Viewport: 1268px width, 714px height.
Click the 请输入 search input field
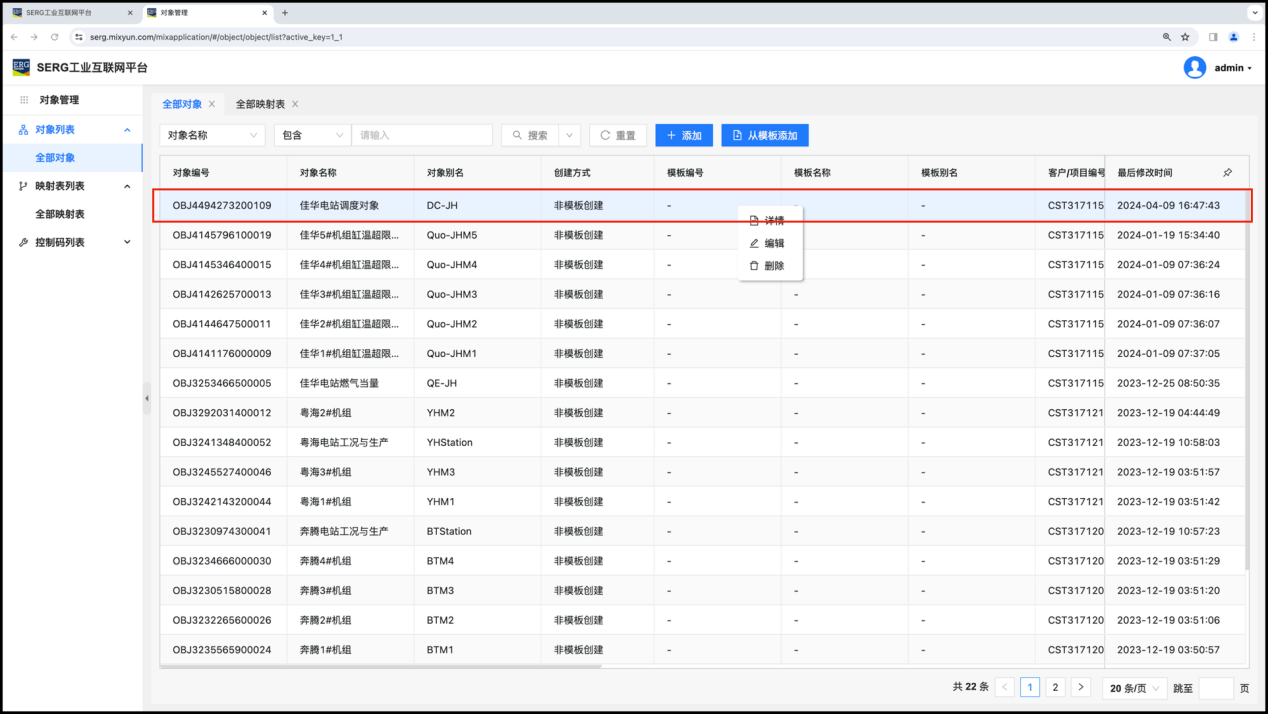(422, 135)
